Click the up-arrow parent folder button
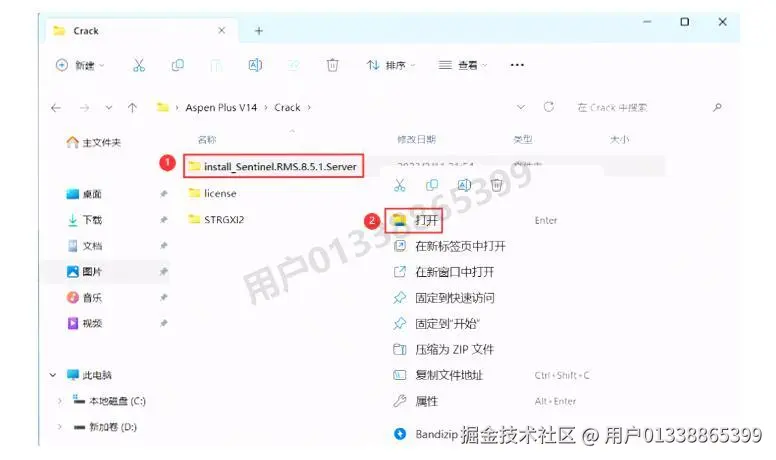The image size is (776, 460). click(132, 107)
